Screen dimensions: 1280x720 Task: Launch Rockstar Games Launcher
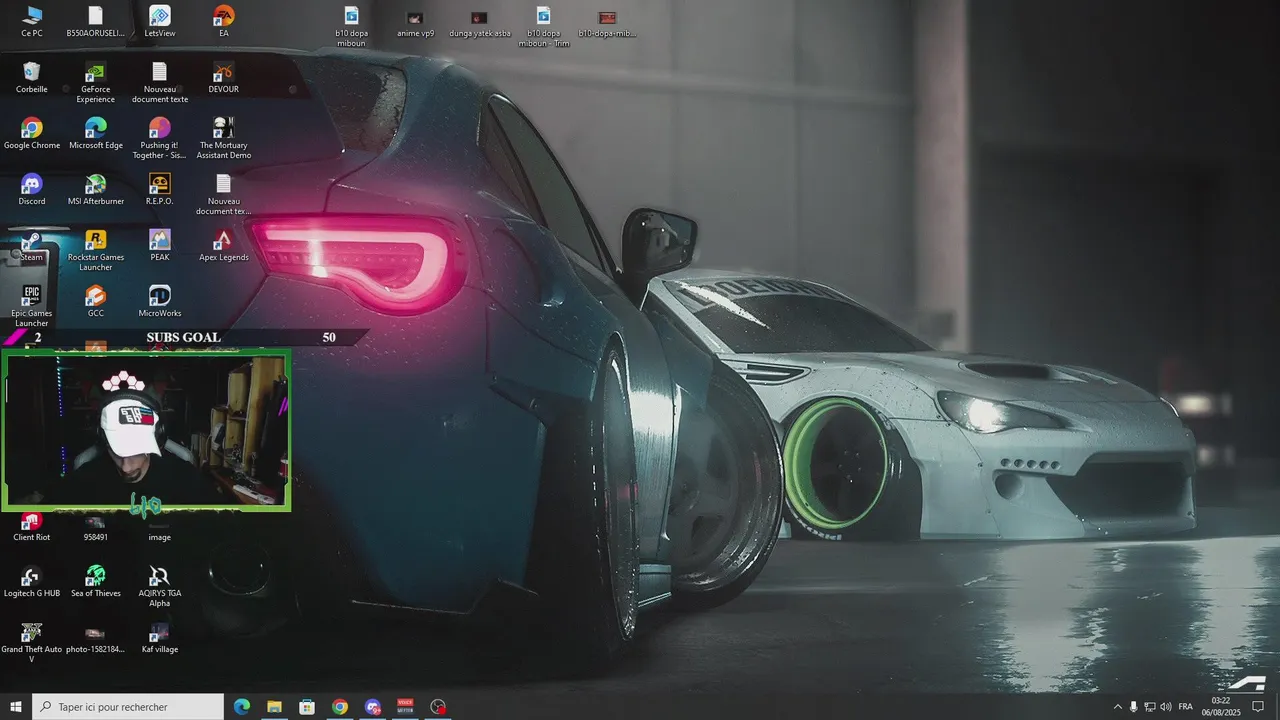click(95, 250)
